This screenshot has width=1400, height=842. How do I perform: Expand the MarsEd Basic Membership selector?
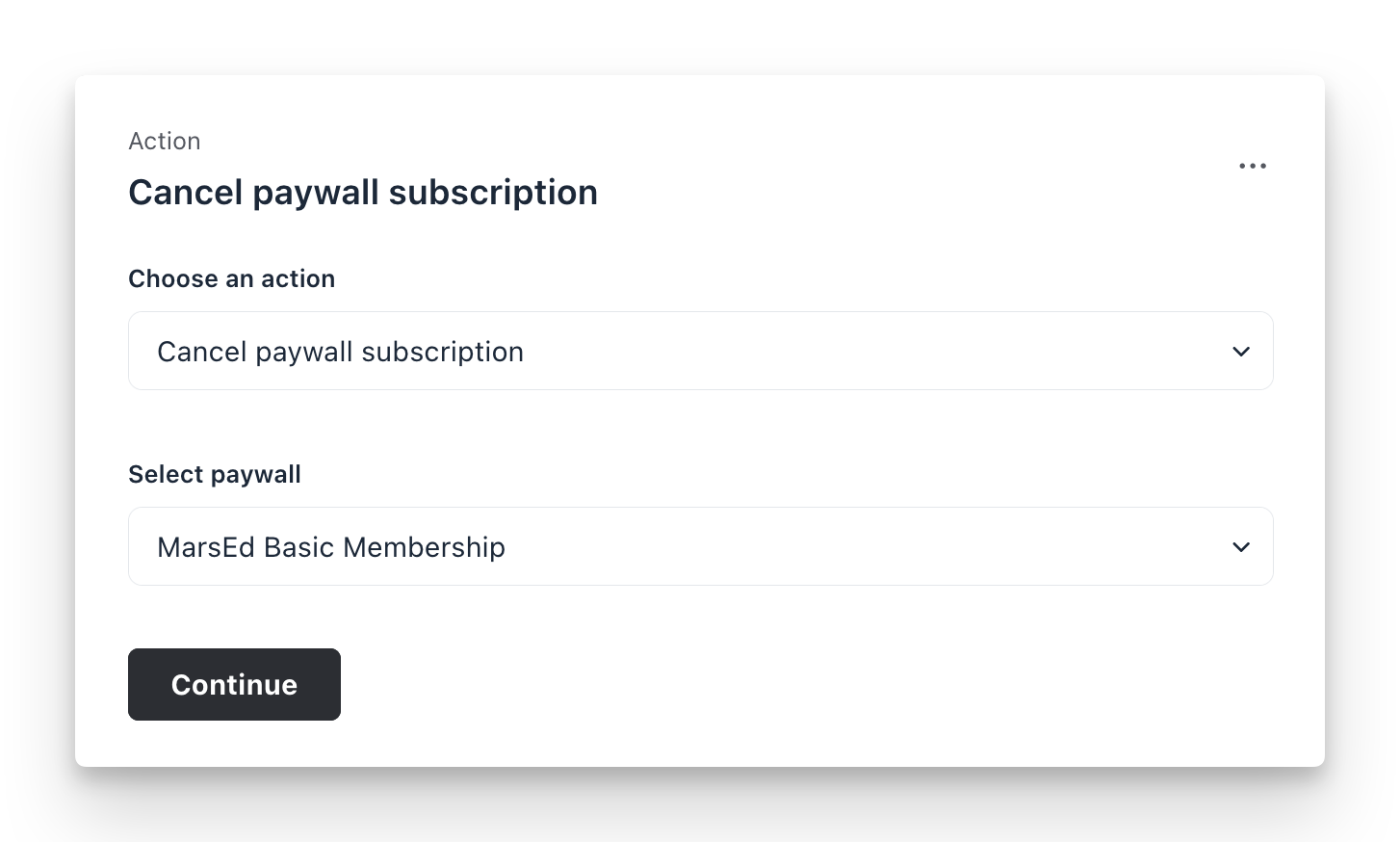(x=701, y=546)
